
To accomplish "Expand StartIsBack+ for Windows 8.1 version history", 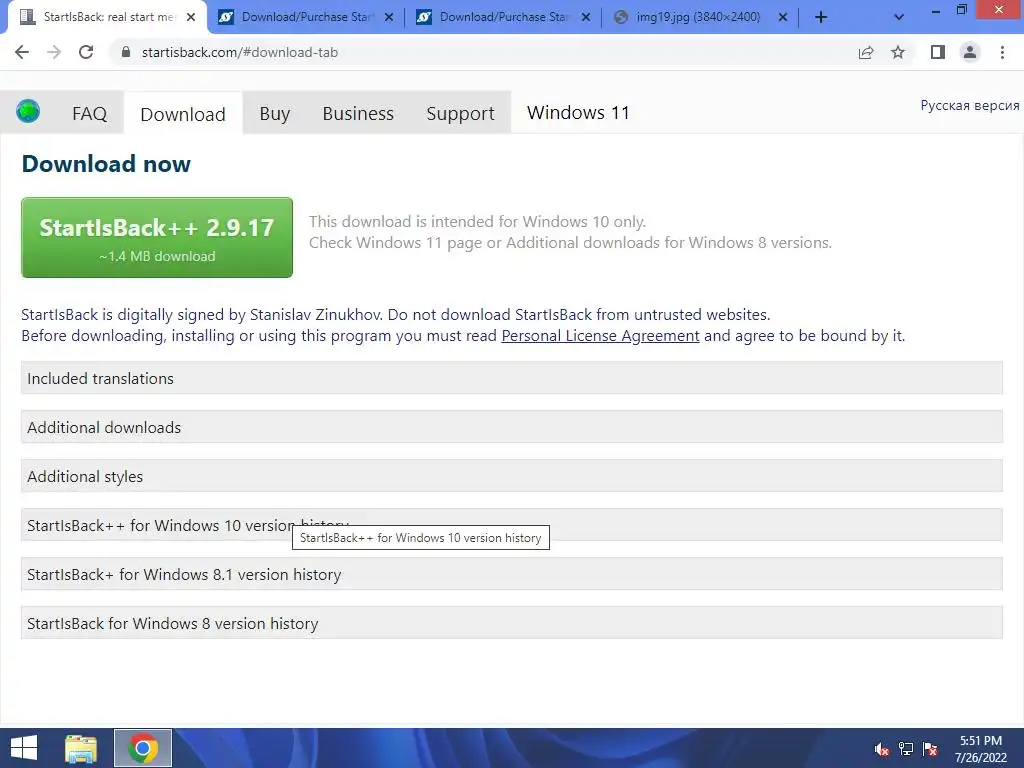I will pyautogui.click(x=511, y=574).
